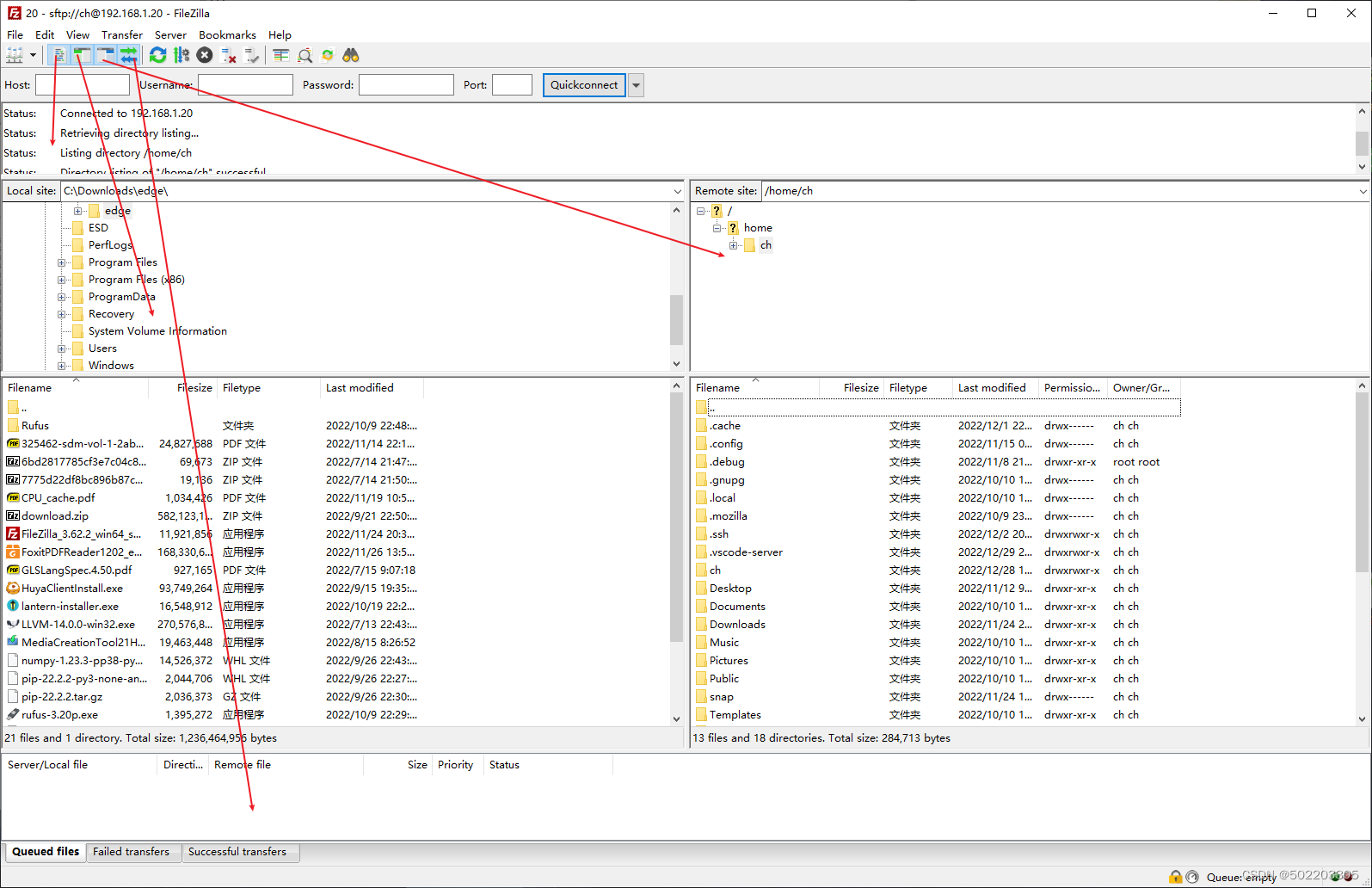This screenshot has height=888, width=1372.
Task: Collapse the remote root folder
Action: (x=701, y=211)
